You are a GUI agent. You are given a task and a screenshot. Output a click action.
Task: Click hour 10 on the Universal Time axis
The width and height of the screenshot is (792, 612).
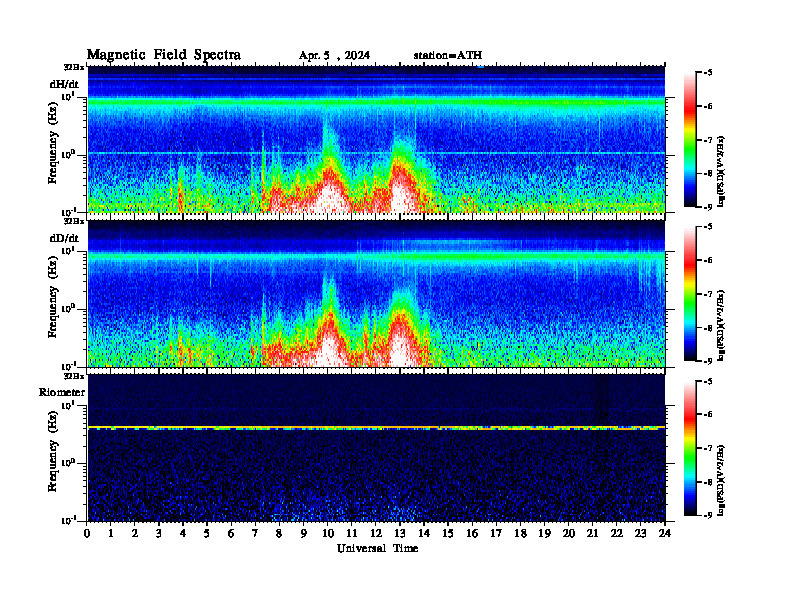pyautogui.click(x=328, y=534)
